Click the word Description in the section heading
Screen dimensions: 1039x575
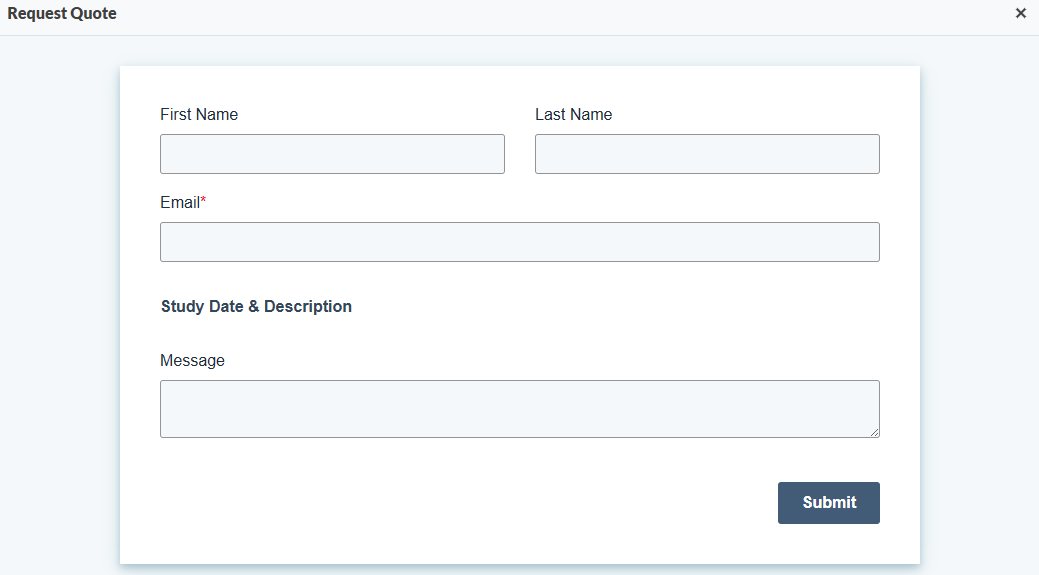coord(307,307)
